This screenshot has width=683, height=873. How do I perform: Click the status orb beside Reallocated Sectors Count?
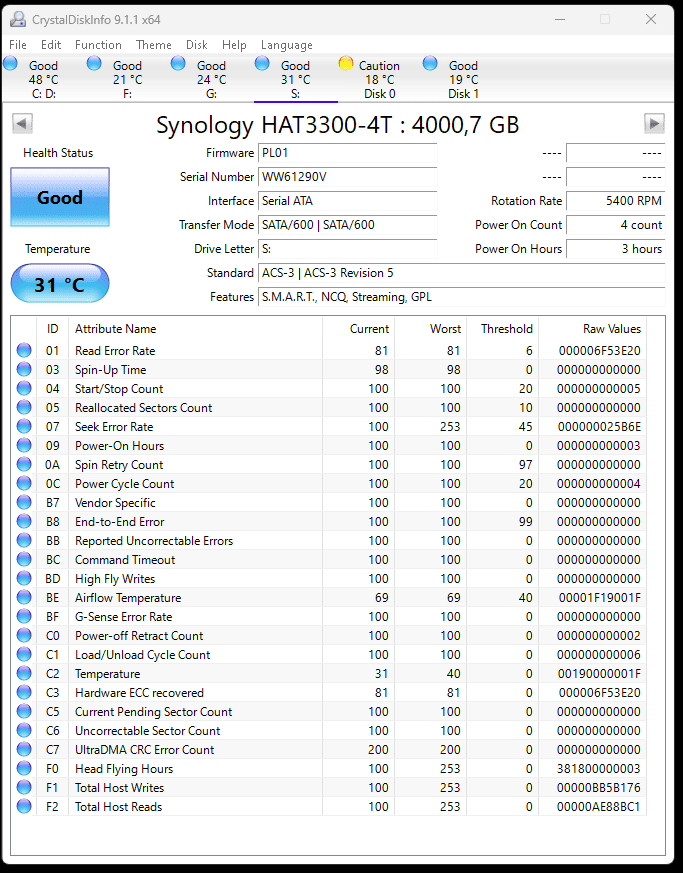coord(24,408)
